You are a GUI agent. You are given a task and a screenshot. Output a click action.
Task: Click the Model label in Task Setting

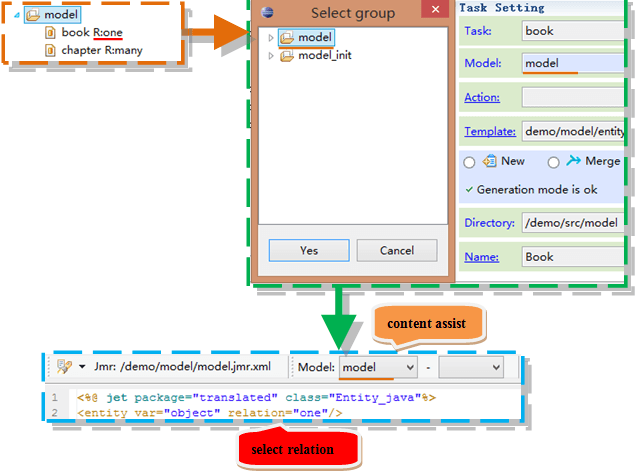483,63
